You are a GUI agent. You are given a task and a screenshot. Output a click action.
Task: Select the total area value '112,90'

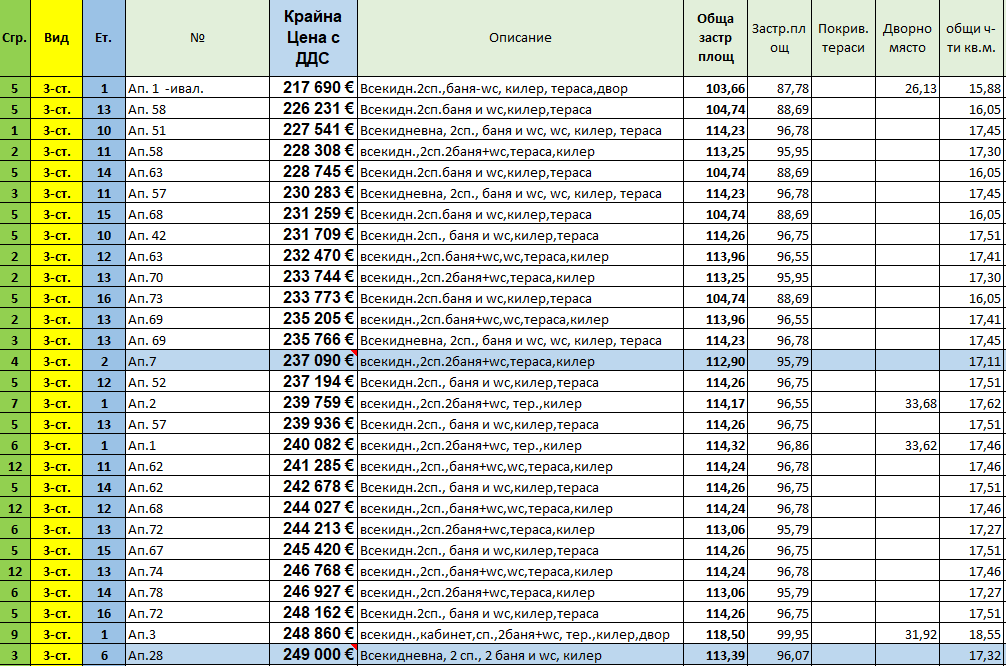[x=715, y=361]
